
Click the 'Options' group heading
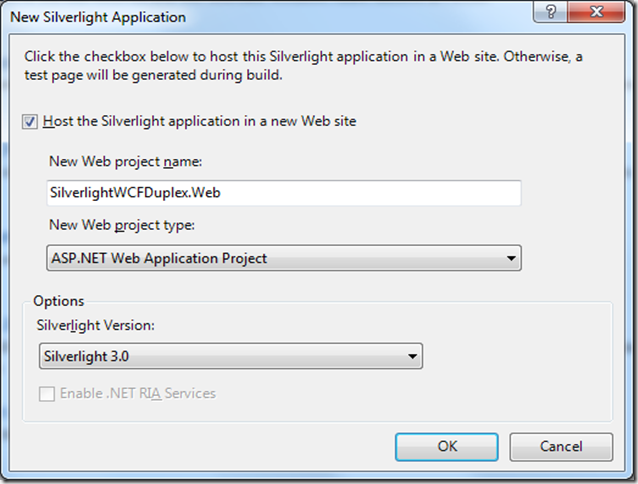[58, 300]
